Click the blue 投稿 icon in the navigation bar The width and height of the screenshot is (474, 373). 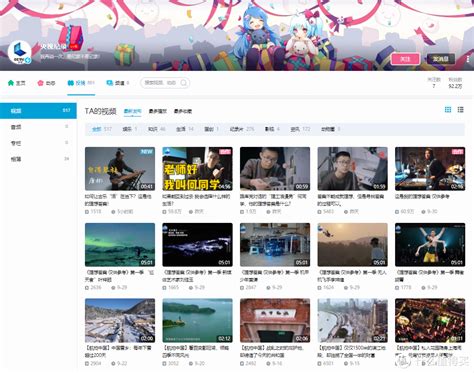point(71,83)
